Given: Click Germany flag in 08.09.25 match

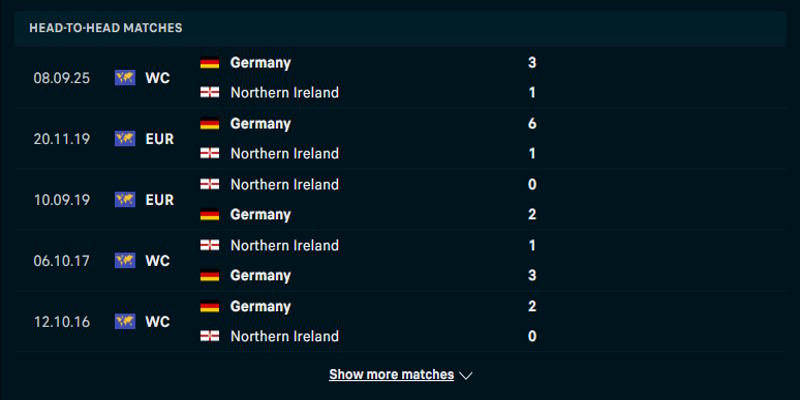Looking at the screenshot, I should [x=210, y=62].
